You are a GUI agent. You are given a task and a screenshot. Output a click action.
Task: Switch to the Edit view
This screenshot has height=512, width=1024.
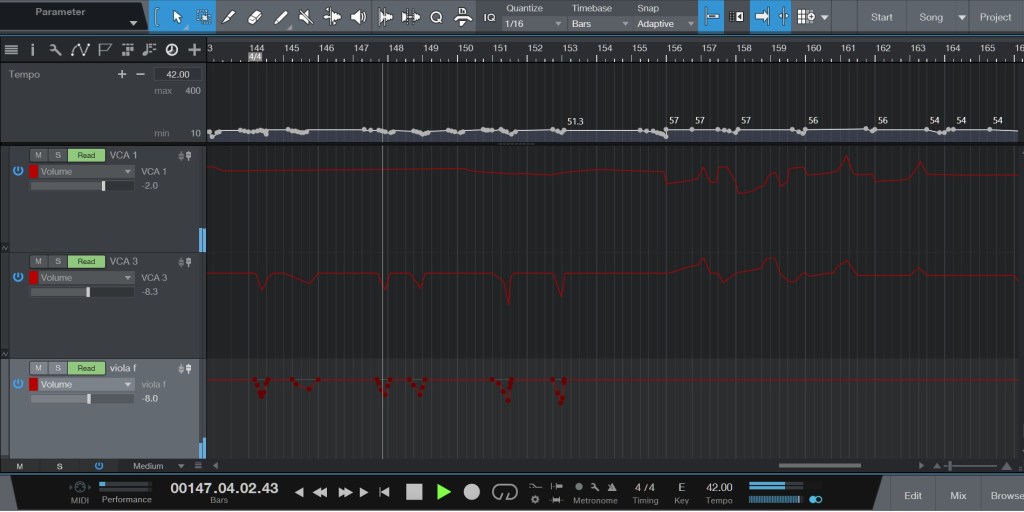[x=913, y=495]
